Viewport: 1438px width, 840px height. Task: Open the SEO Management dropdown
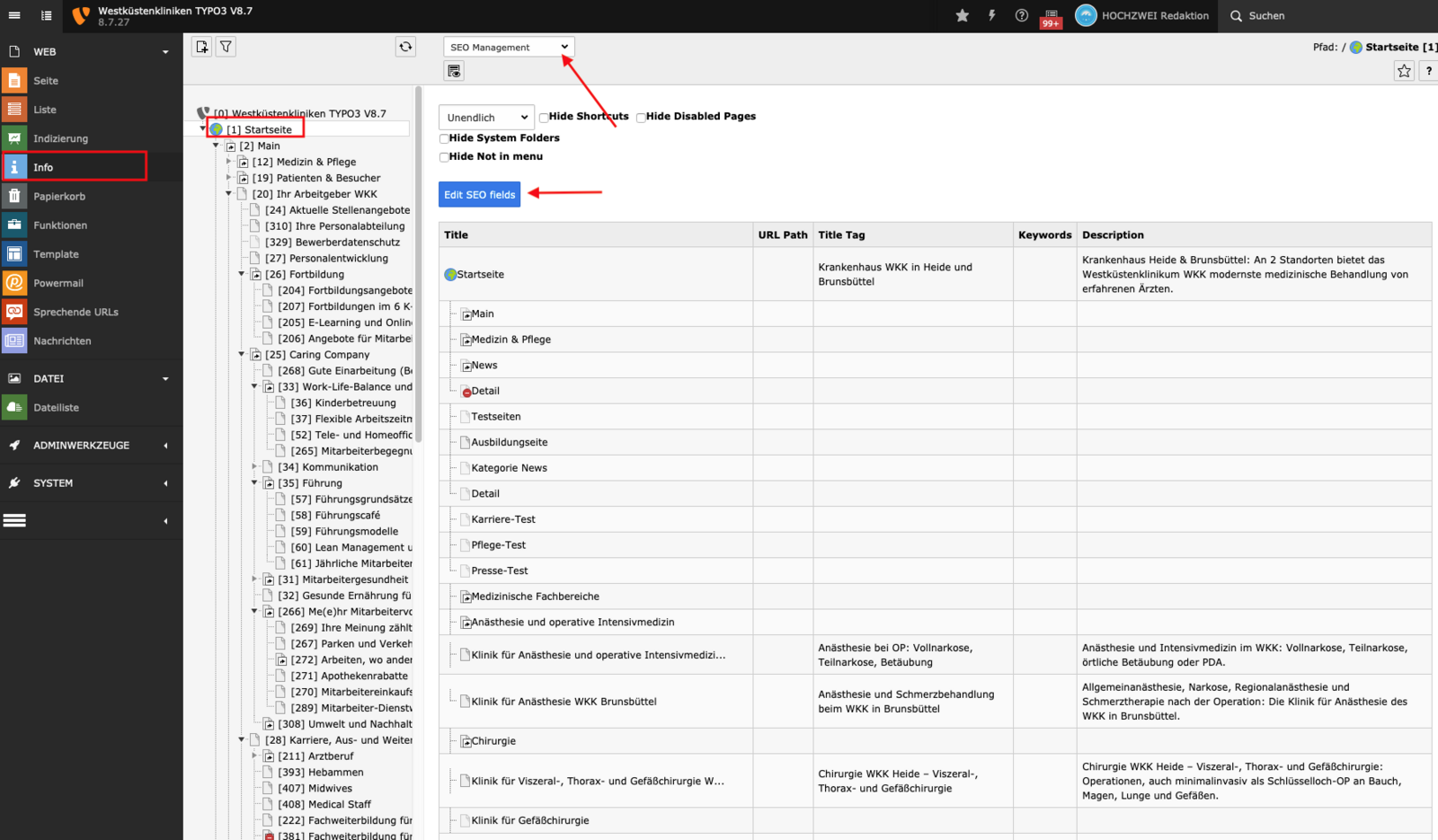click(x=509, y=47)
